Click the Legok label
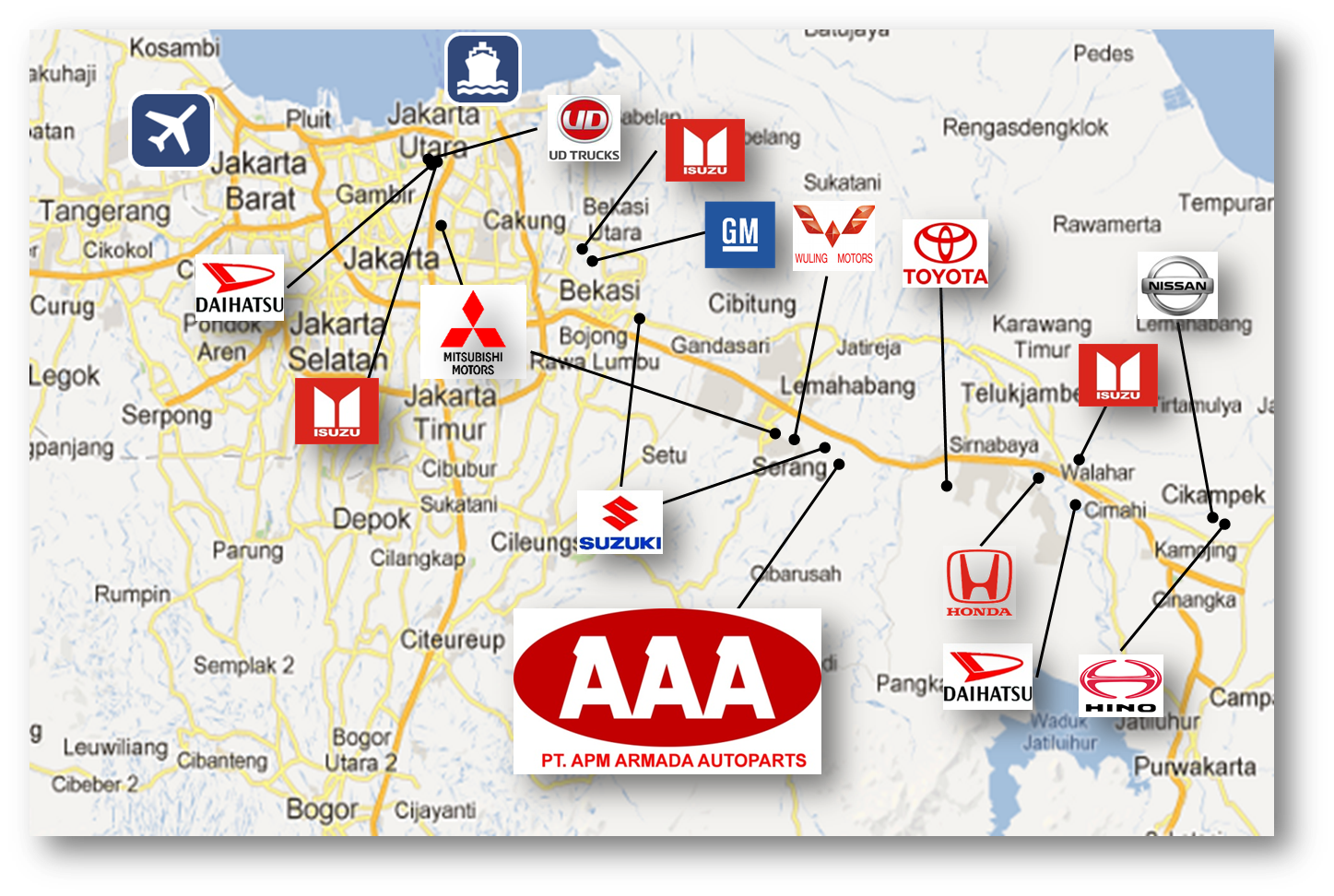Image resolution: width=1334 pixels, height=896 pixels. tap(64, 376)
